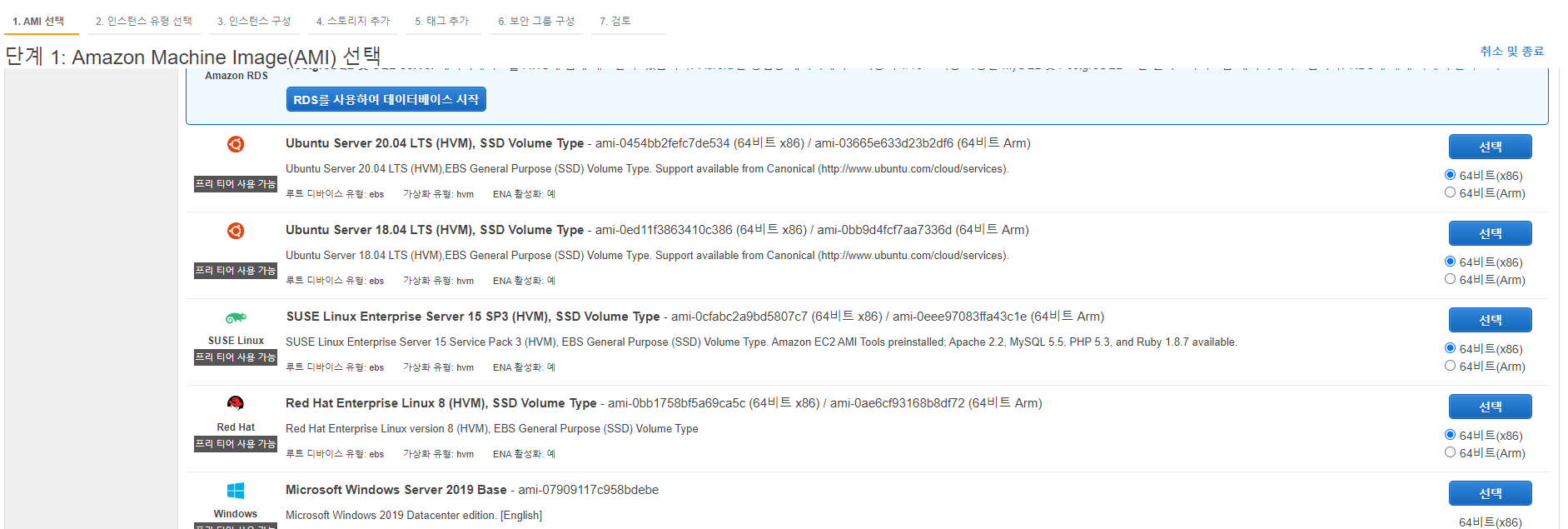
Task: Open the 1. AMI 선택 tab
Action: [38, 22]
